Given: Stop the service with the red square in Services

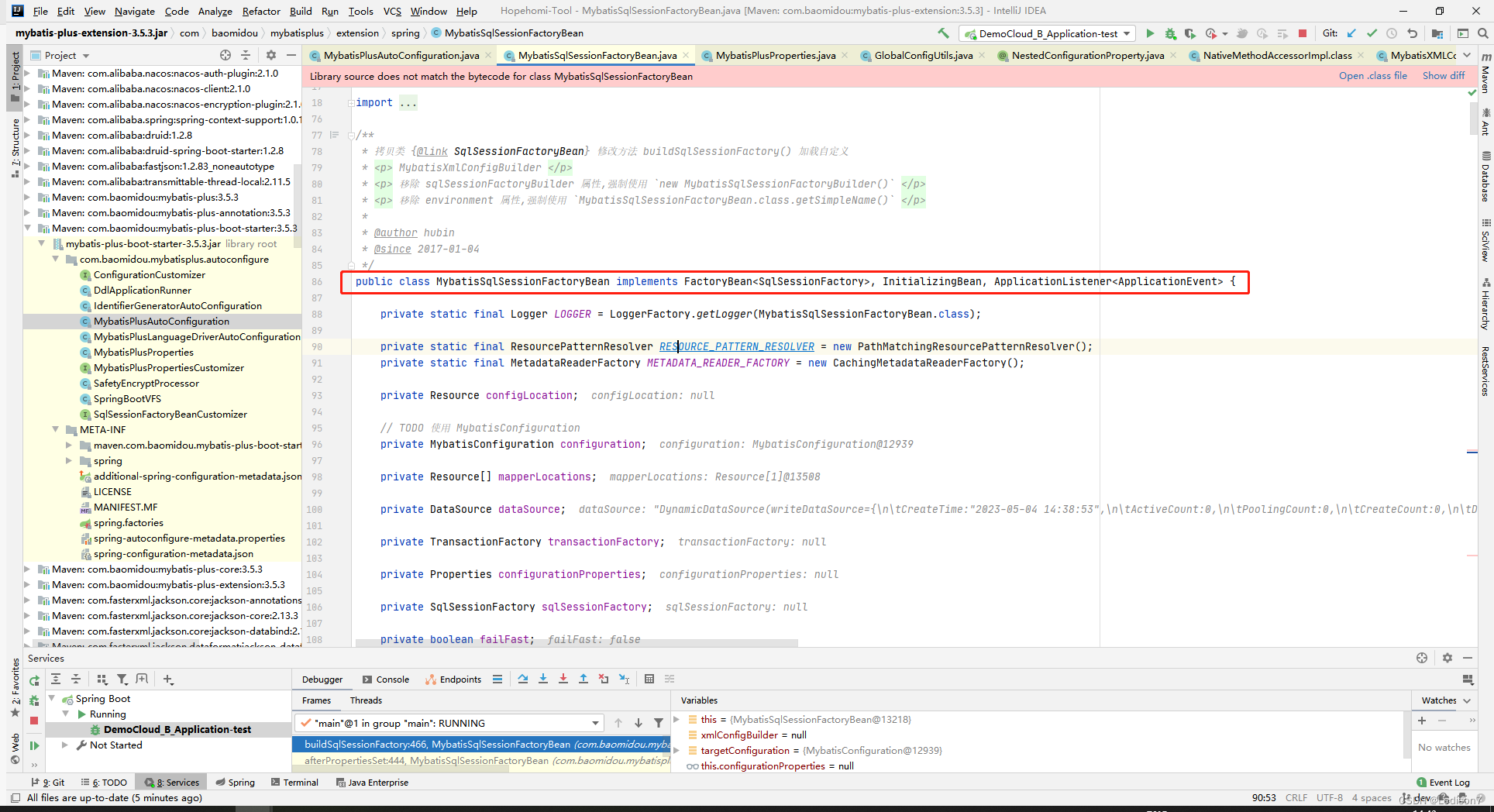Looking at the screenshot, I should 34,721.
